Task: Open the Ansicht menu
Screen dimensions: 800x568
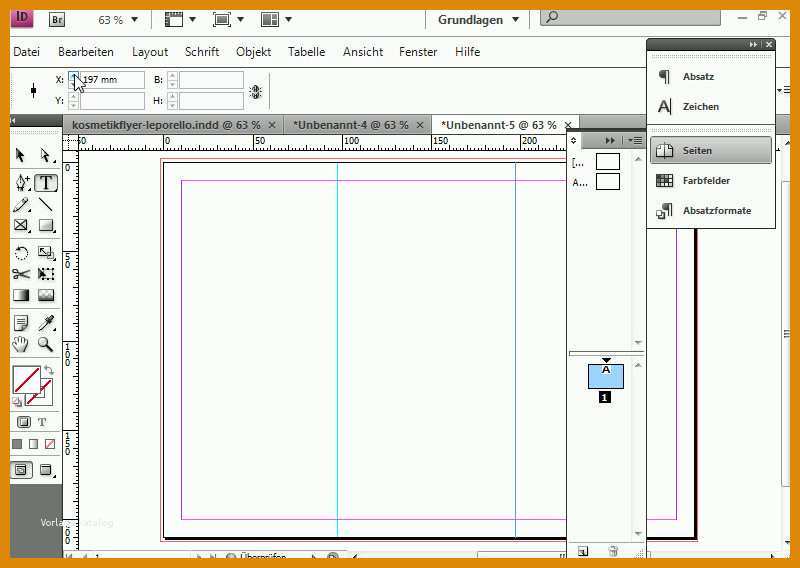Action: (x=363, y=52)
